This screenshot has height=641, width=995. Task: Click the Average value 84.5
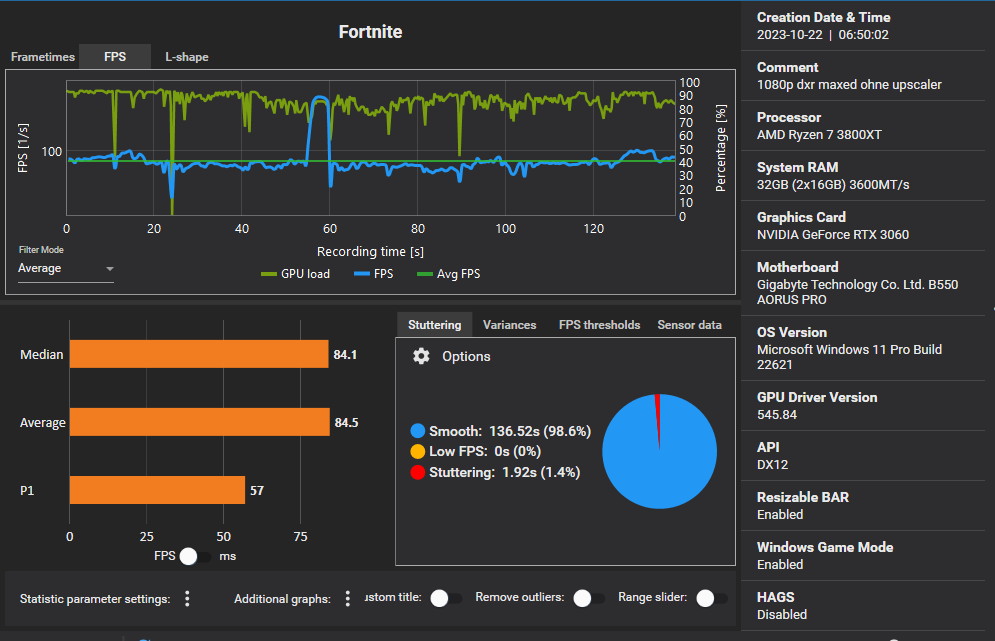[346, 422]
